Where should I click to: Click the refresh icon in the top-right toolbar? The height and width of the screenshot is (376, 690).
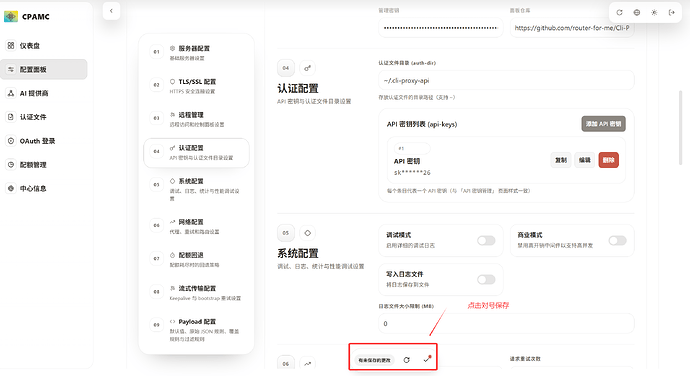(619, 12)
